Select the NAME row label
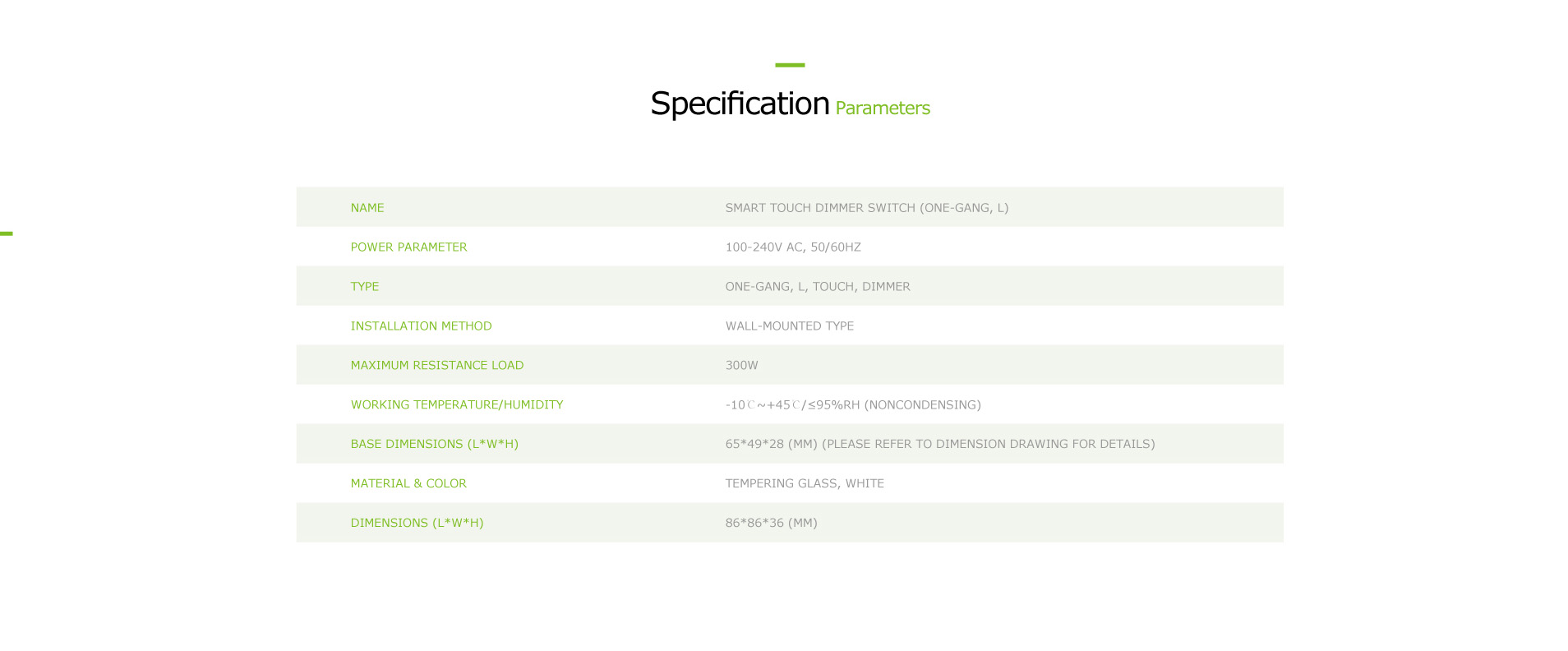 (x=367, y=208)
